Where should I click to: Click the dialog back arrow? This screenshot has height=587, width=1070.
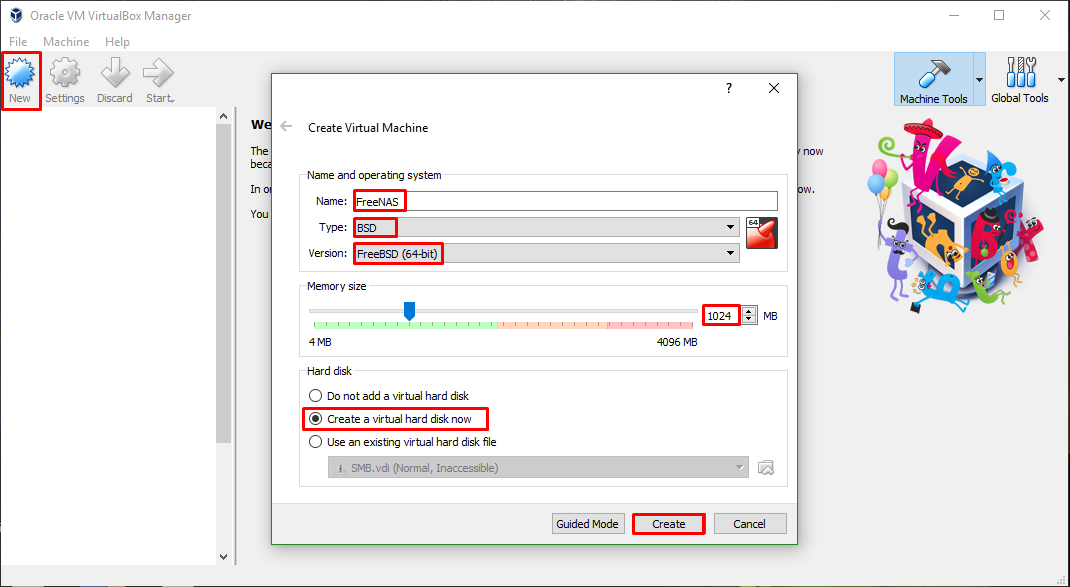tap(287, 126)
